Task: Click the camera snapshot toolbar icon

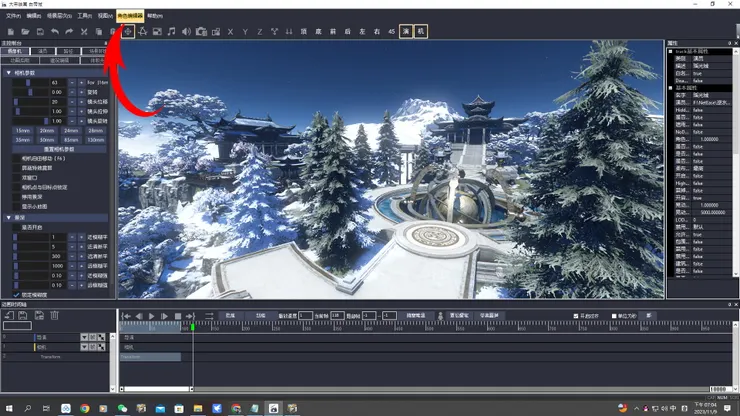Action: [202, 32]
